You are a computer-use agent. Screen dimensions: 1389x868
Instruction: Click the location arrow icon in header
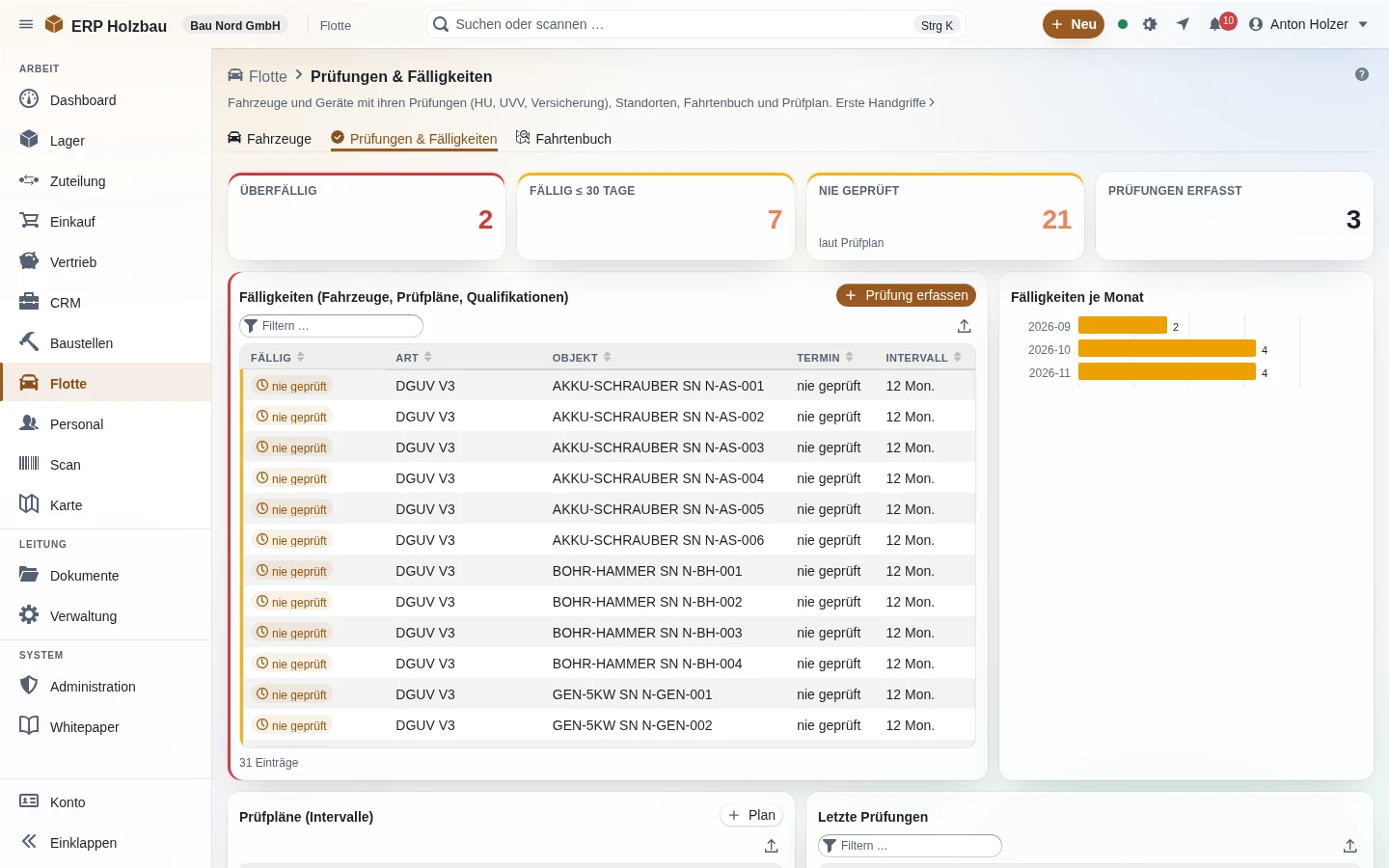tap(1183, 24)
